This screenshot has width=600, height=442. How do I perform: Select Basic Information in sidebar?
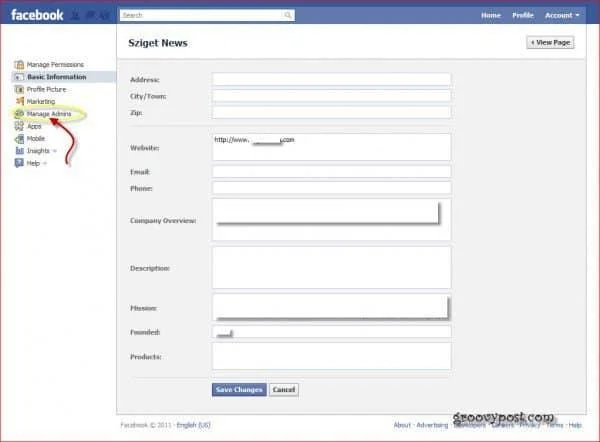click(57, 77)
